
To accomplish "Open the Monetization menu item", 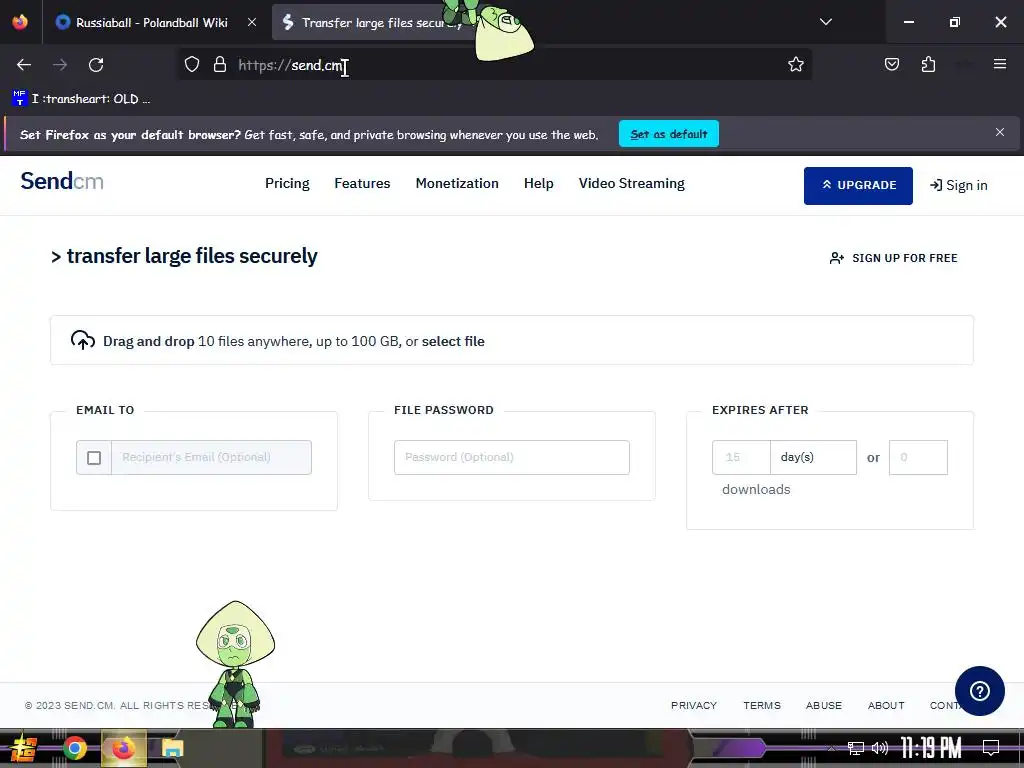I will 457,184.
